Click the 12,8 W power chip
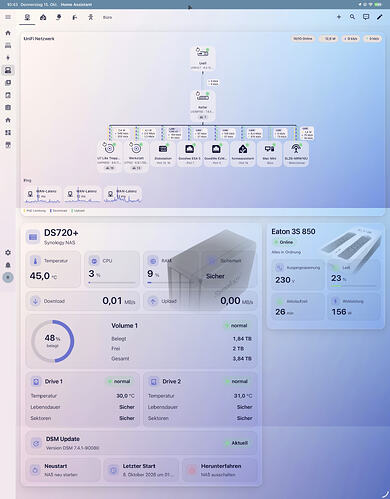This screenshot has height=499, width=390. click(329, 39)
